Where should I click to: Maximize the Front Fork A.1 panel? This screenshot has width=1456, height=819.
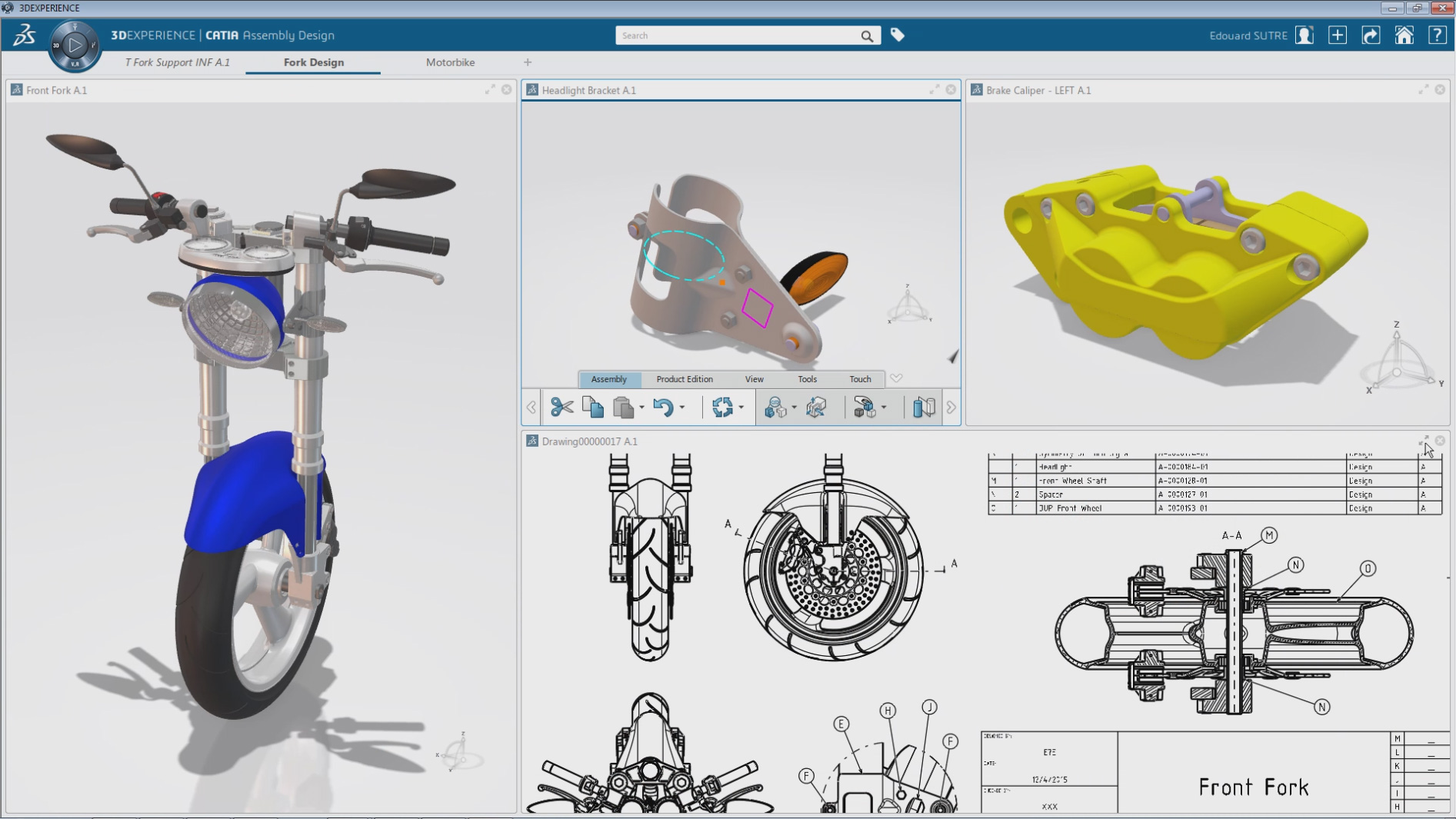[490, 90]
